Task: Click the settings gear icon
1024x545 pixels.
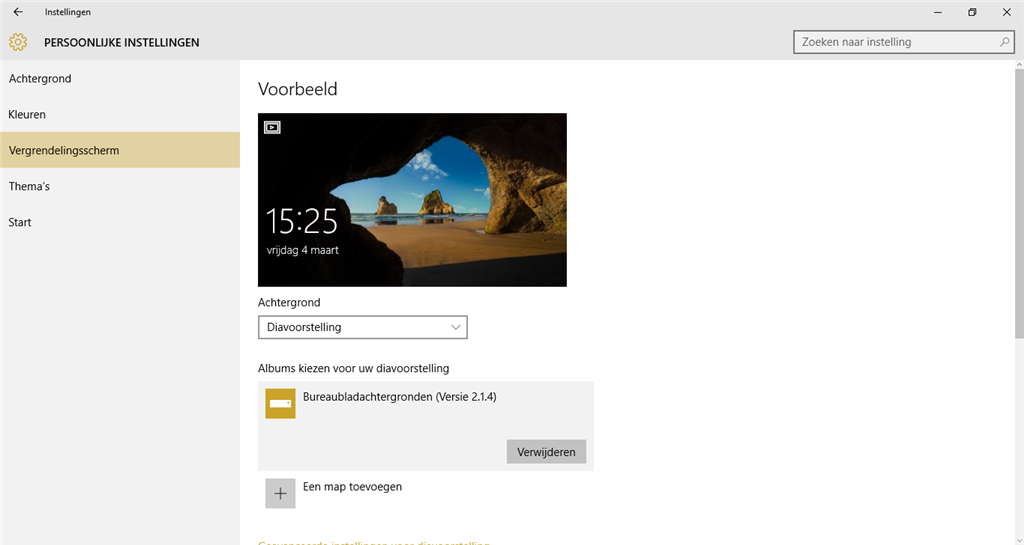Action: click(x=18, y=42)
